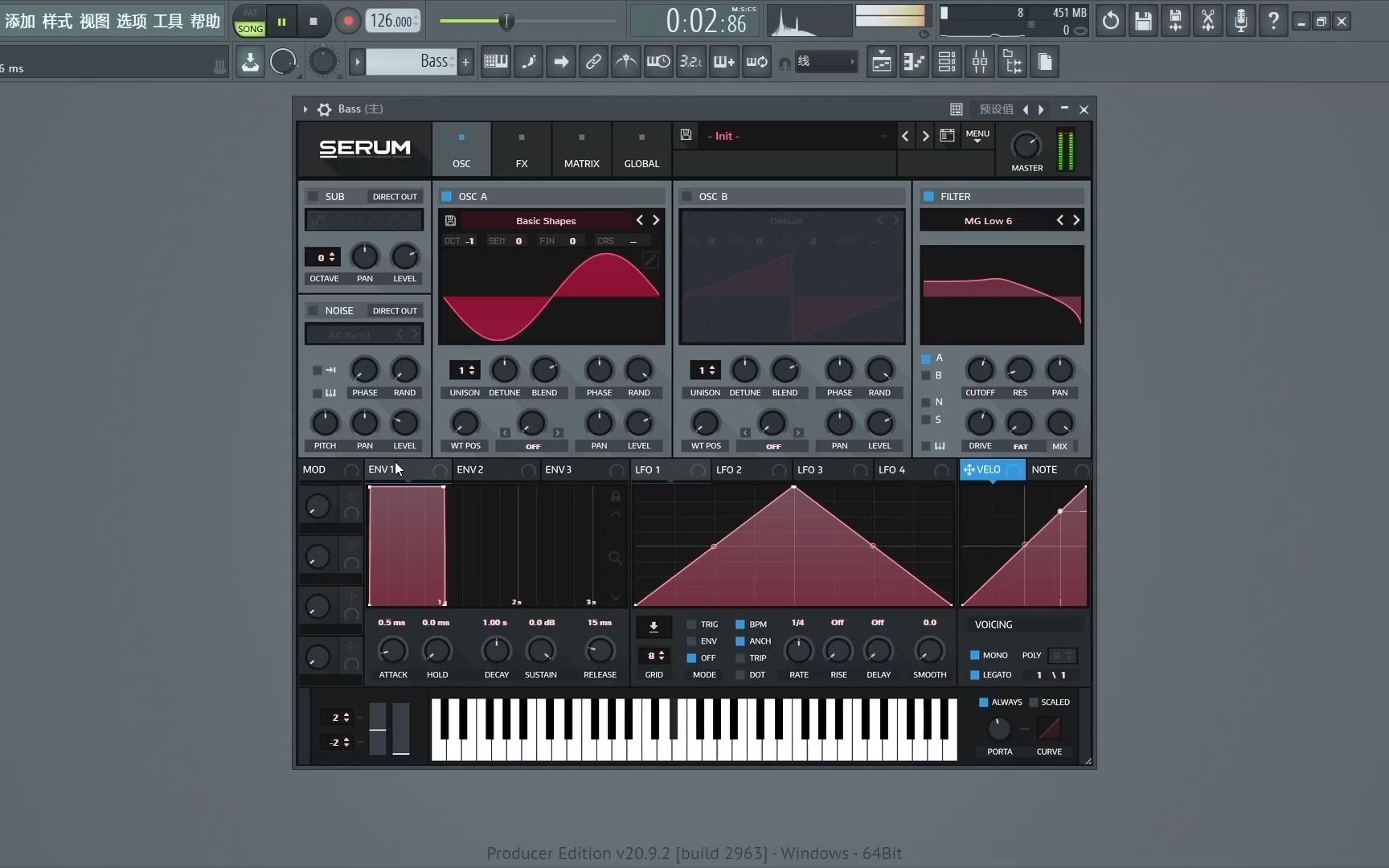Pause playback with the transport button
This screenshot has width=1389, height=868.
281,22
